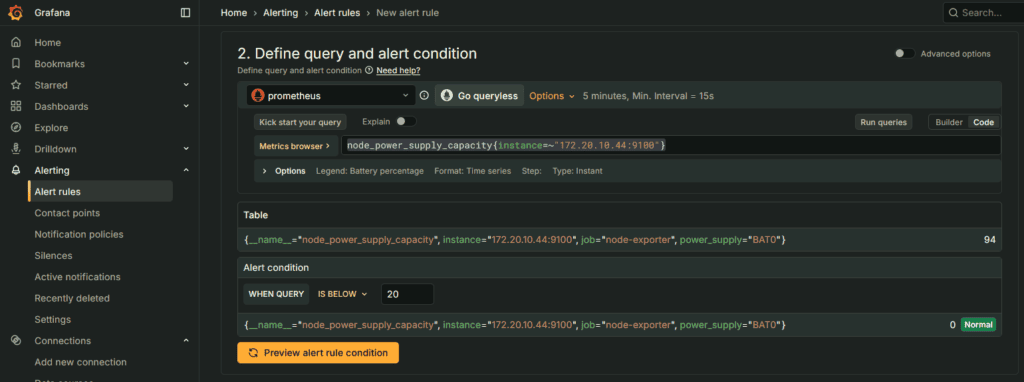Expand the query Options row
This screenshot has height=382, width=1024.
point(283,170)
